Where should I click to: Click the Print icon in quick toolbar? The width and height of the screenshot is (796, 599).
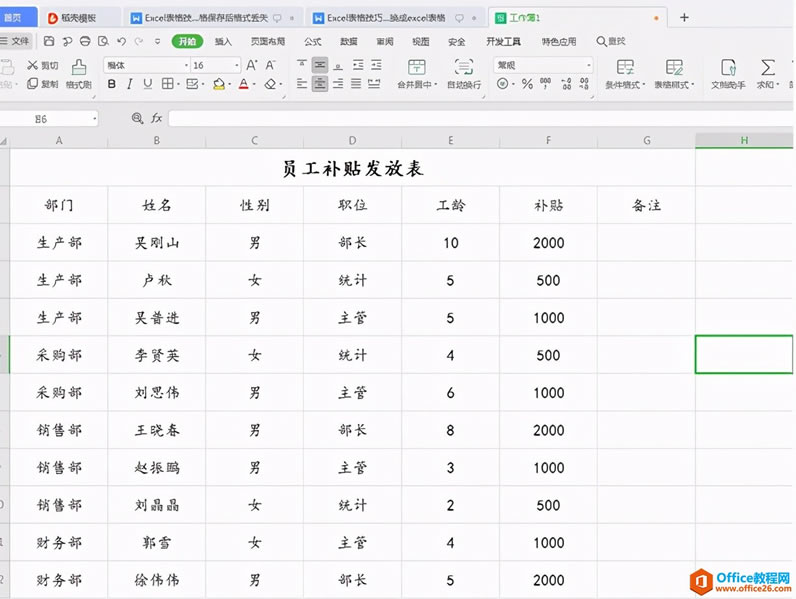coord(85,41)
